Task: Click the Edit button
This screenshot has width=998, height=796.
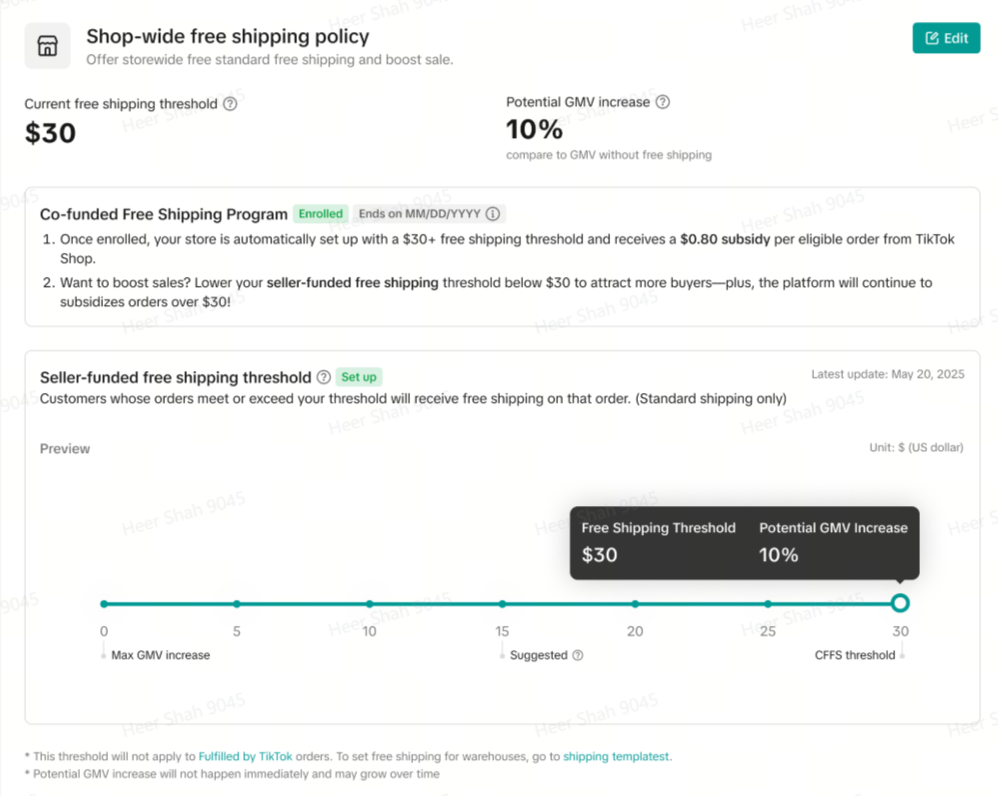Action: (946, 38)
